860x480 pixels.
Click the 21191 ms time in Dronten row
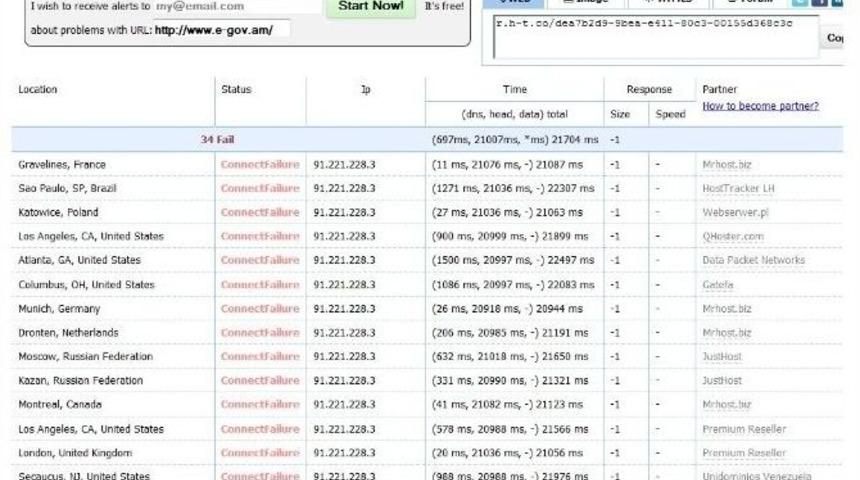point(565,333)
